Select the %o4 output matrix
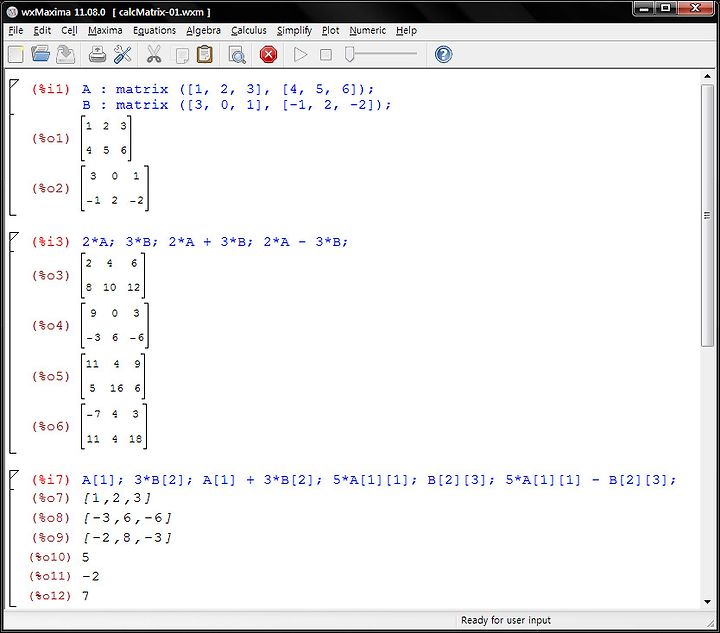This screenshot has height=633, width=720. (115, 325)
